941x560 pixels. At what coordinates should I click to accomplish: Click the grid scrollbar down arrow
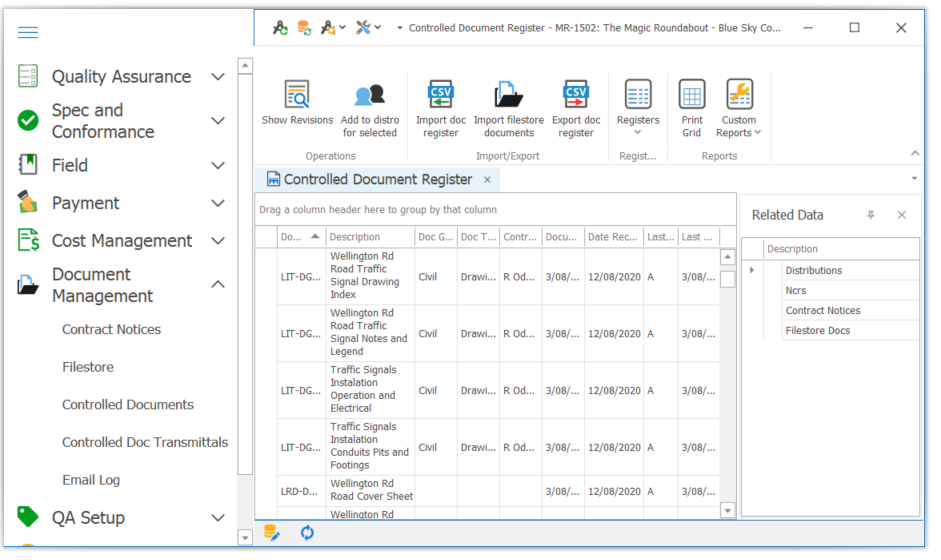[x=727, y=511]
